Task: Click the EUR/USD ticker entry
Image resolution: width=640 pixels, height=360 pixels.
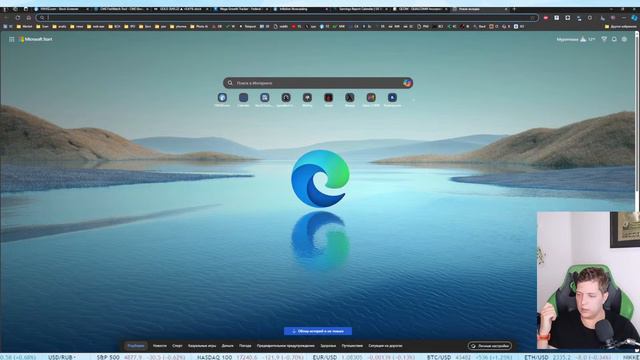Action: pyautogui.click(x=363, y=357)
